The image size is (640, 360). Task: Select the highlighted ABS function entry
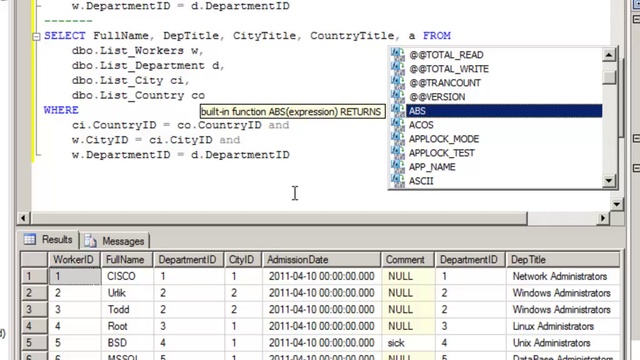[x=504, y=111]
